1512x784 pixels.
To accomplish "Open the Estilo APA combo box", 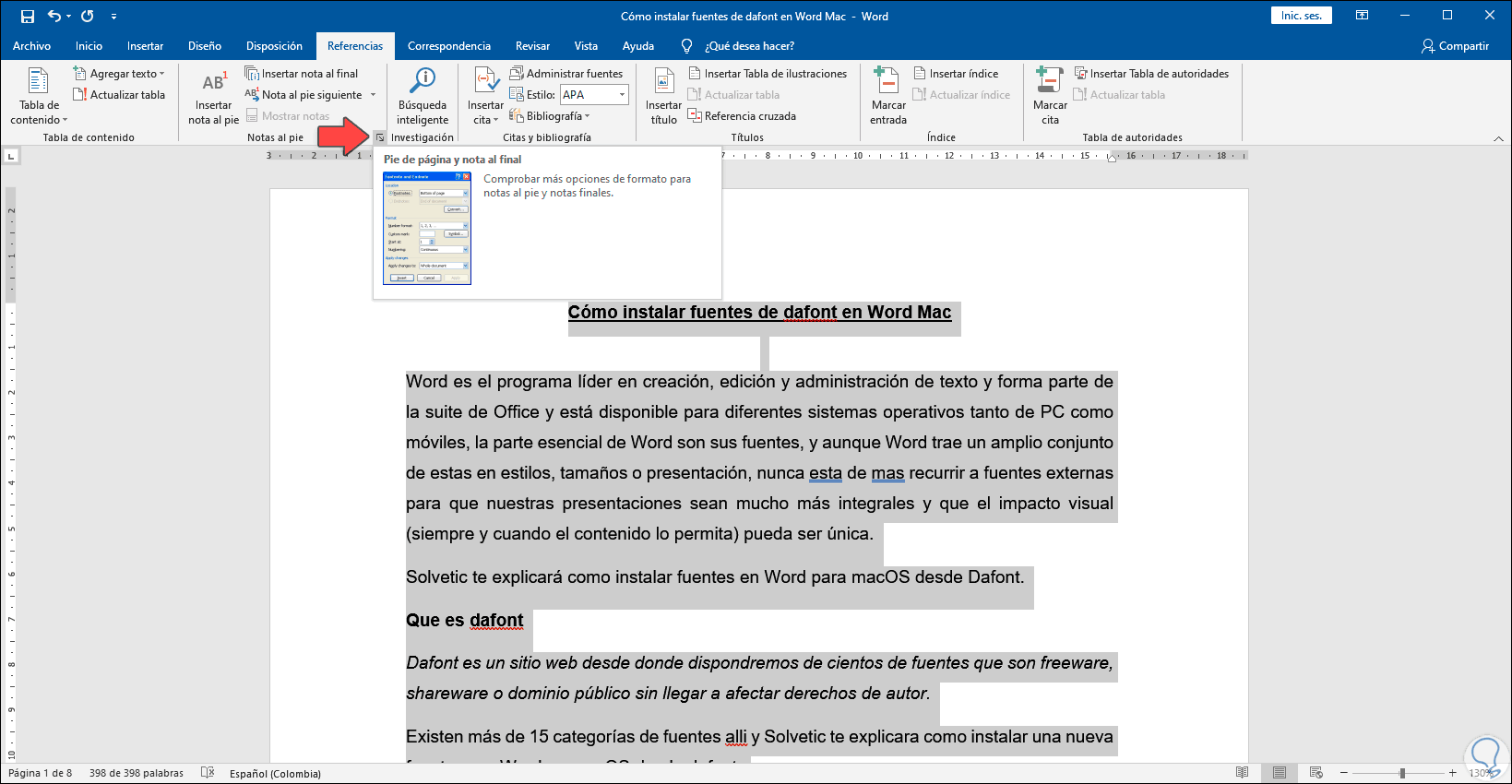I will click(595, 95).
